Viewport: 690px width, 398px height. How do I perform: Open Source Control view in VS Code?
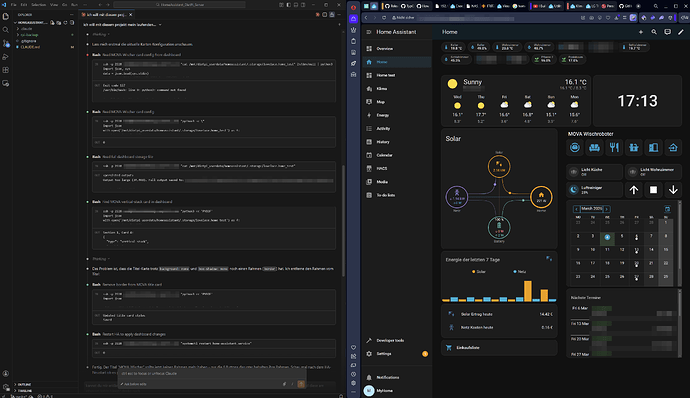[6, 43]
